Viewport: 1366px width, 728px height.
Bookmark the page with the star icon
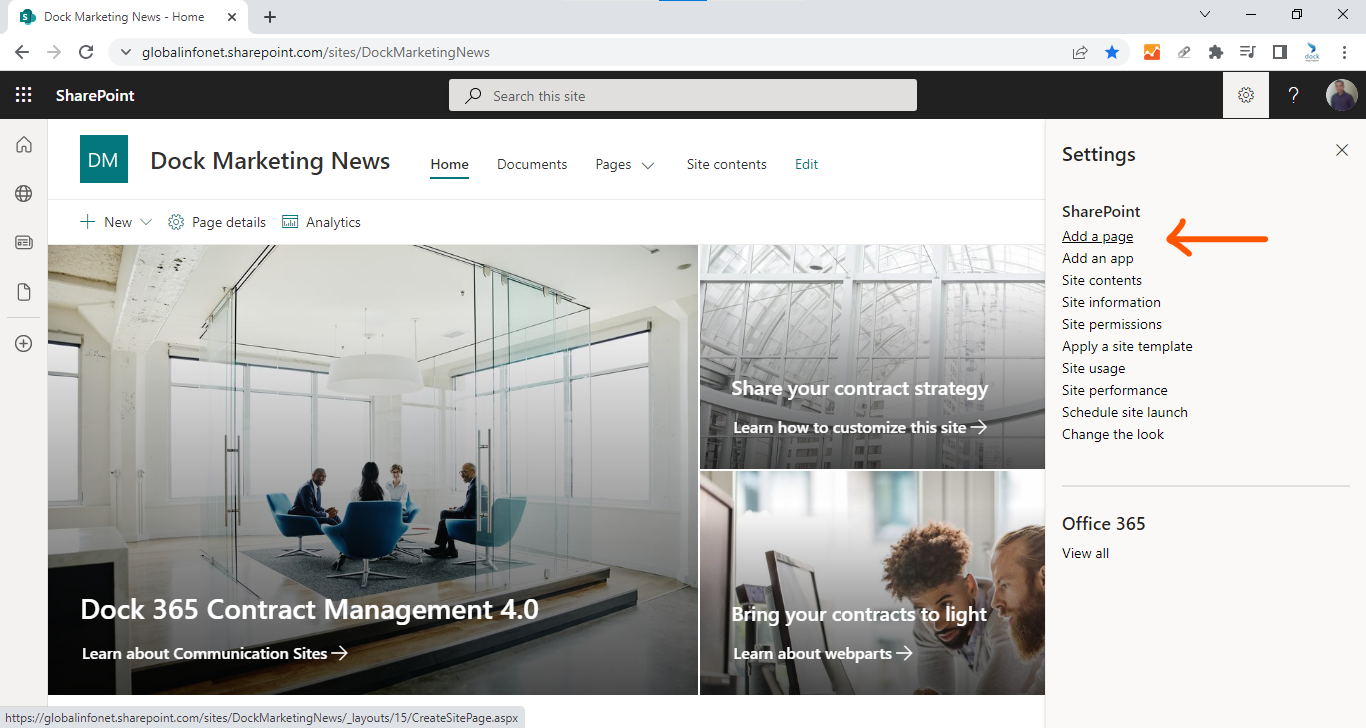(1112, 51)
